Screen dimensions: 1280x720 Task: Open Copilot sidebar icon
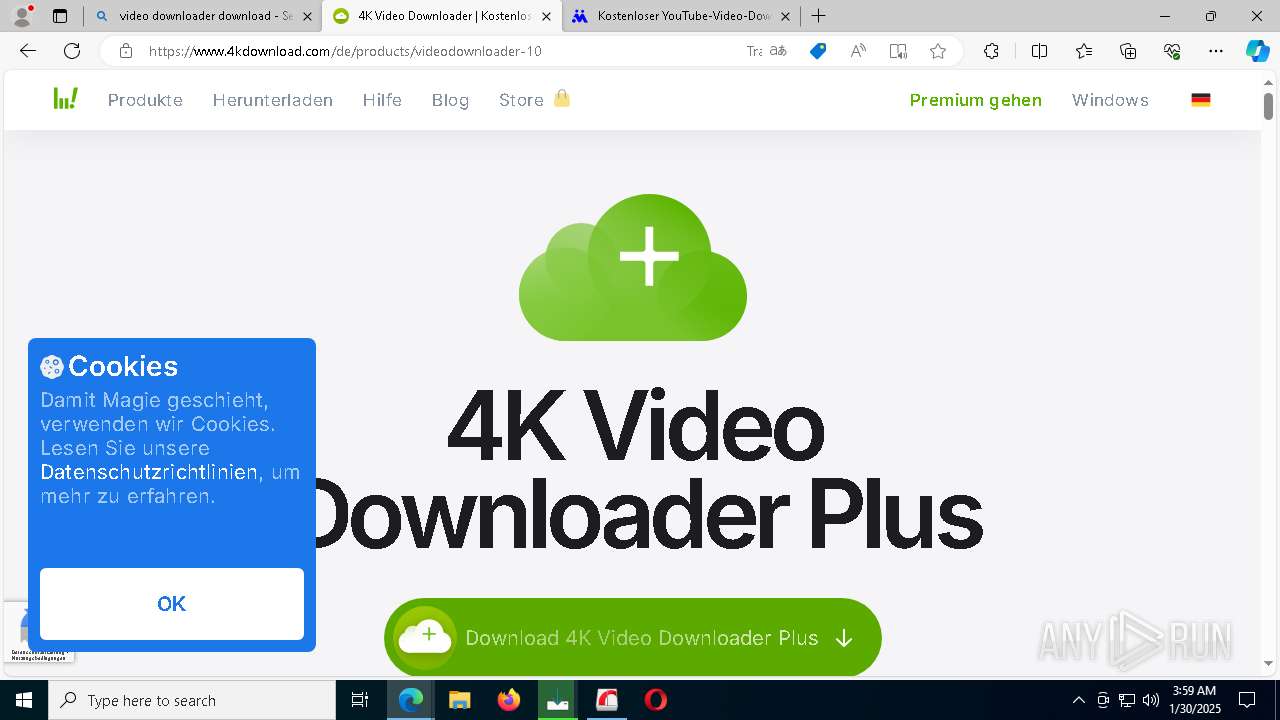coord(1257,51)
